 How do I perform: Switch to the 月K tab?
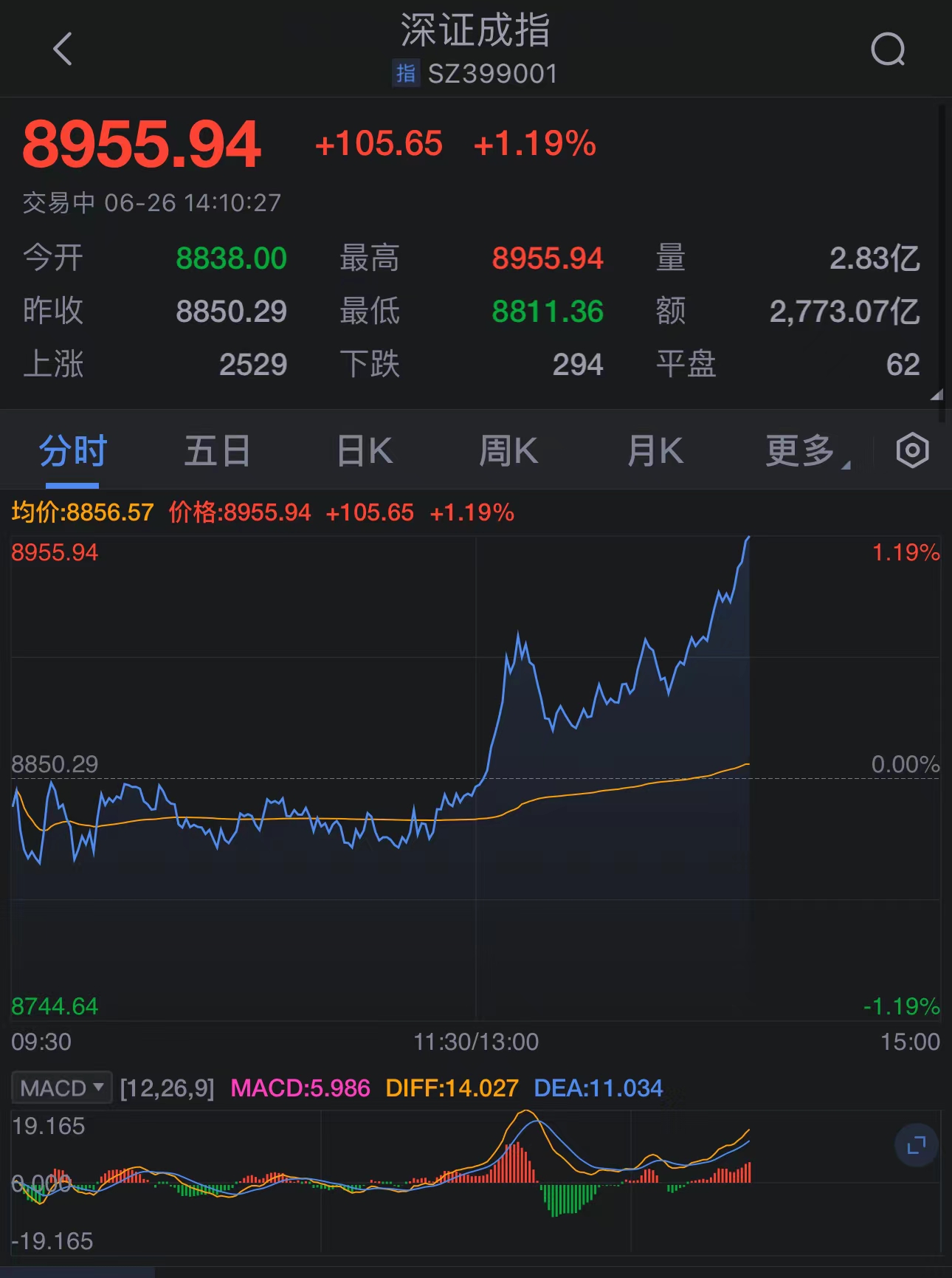coord(655,450)
